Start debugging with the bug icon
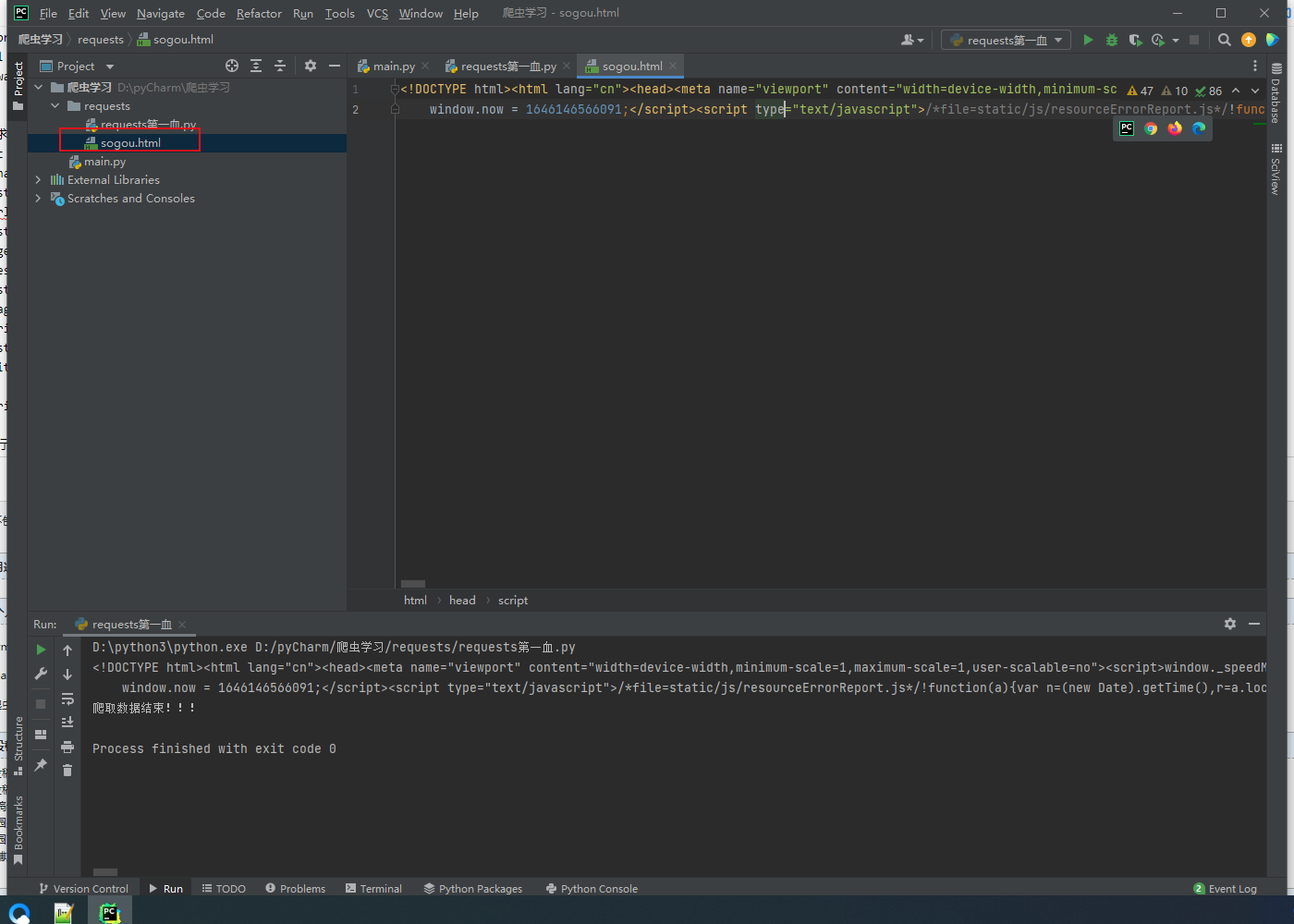Viewport: 1294px width, 924px height. coord(1112,40)
